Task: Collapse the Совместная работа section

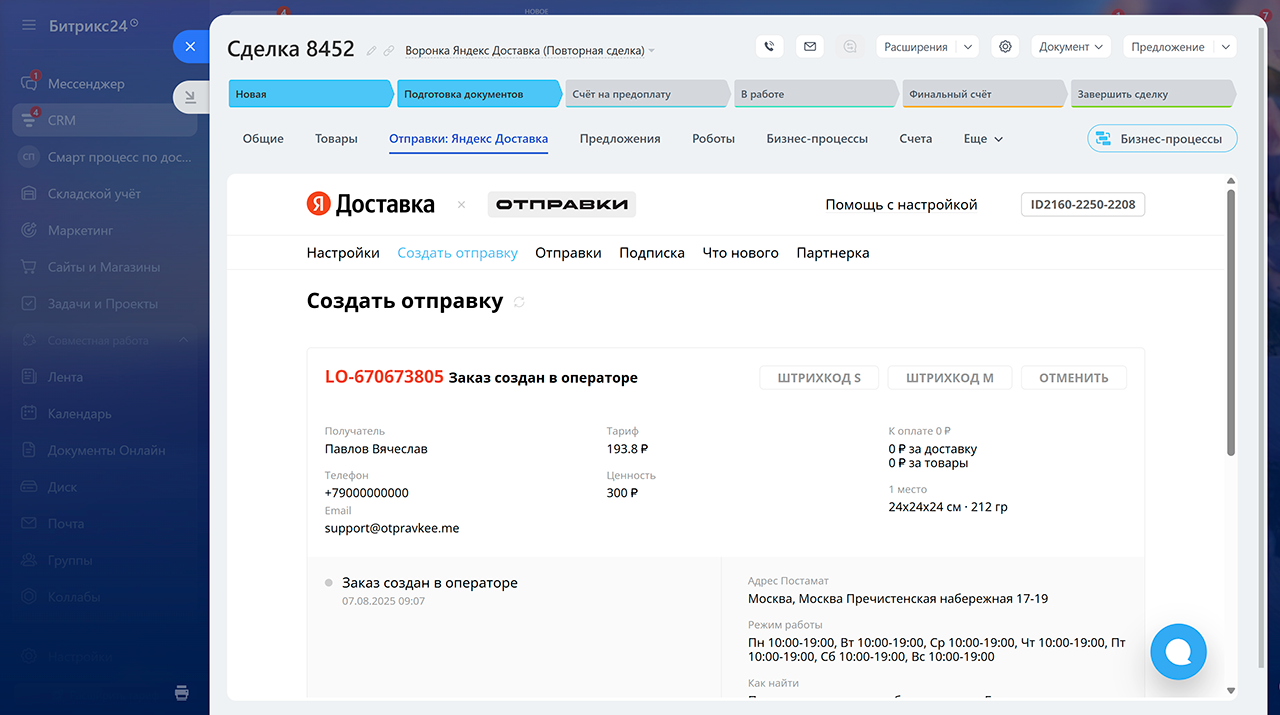Action: tap(183, 341)
